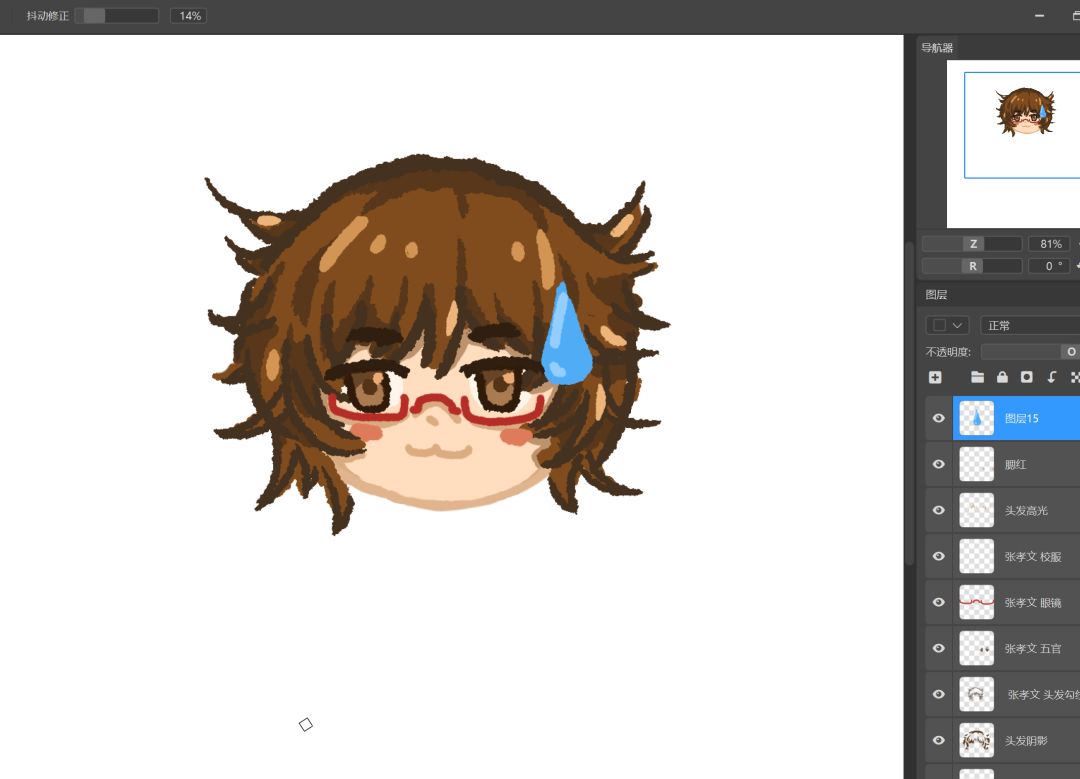
Task: Minimize the application window
Action: [x=1039, y=16]
